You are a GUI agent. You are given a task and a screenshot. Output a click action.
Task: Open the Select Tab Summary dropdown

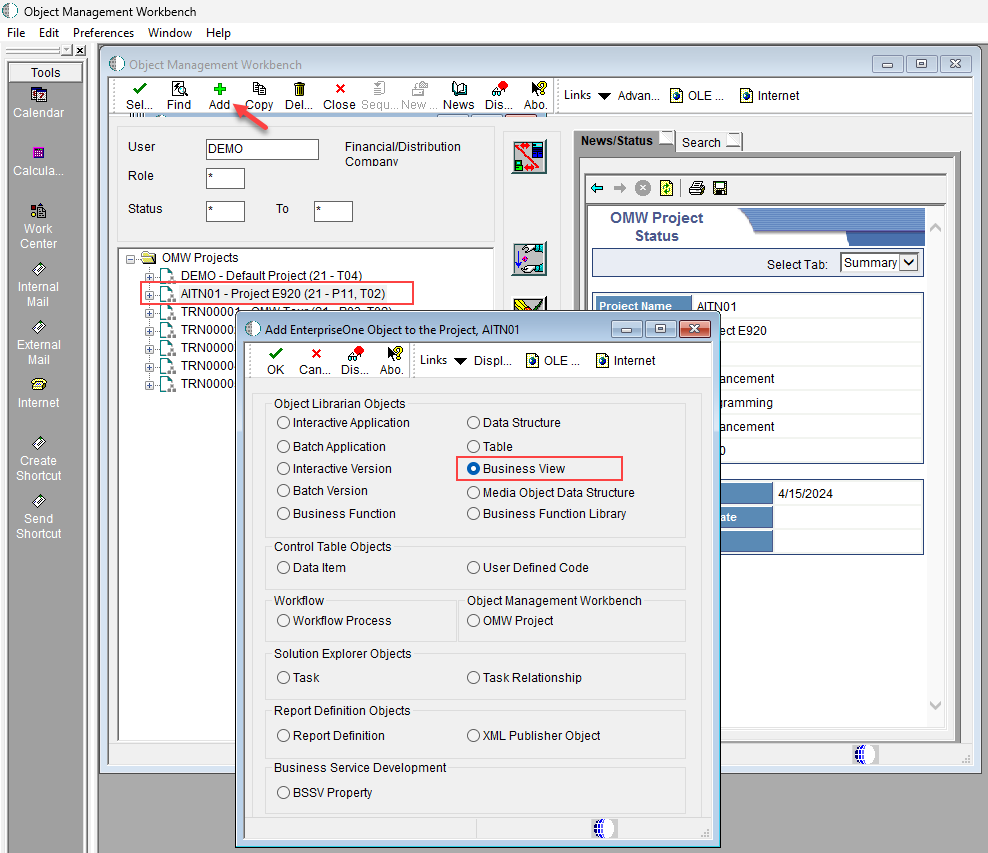pos(909,262)
